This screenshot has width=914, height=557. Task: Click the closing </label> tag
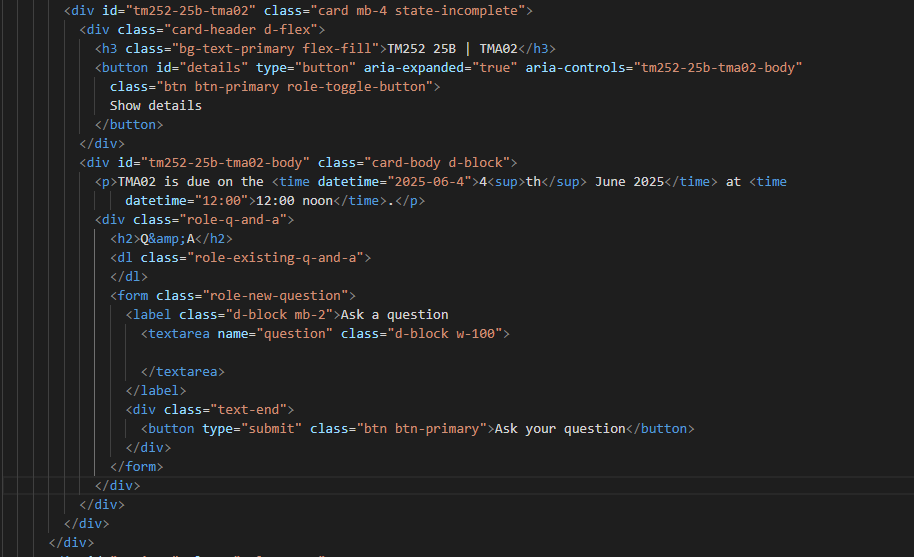click(156, 391)
